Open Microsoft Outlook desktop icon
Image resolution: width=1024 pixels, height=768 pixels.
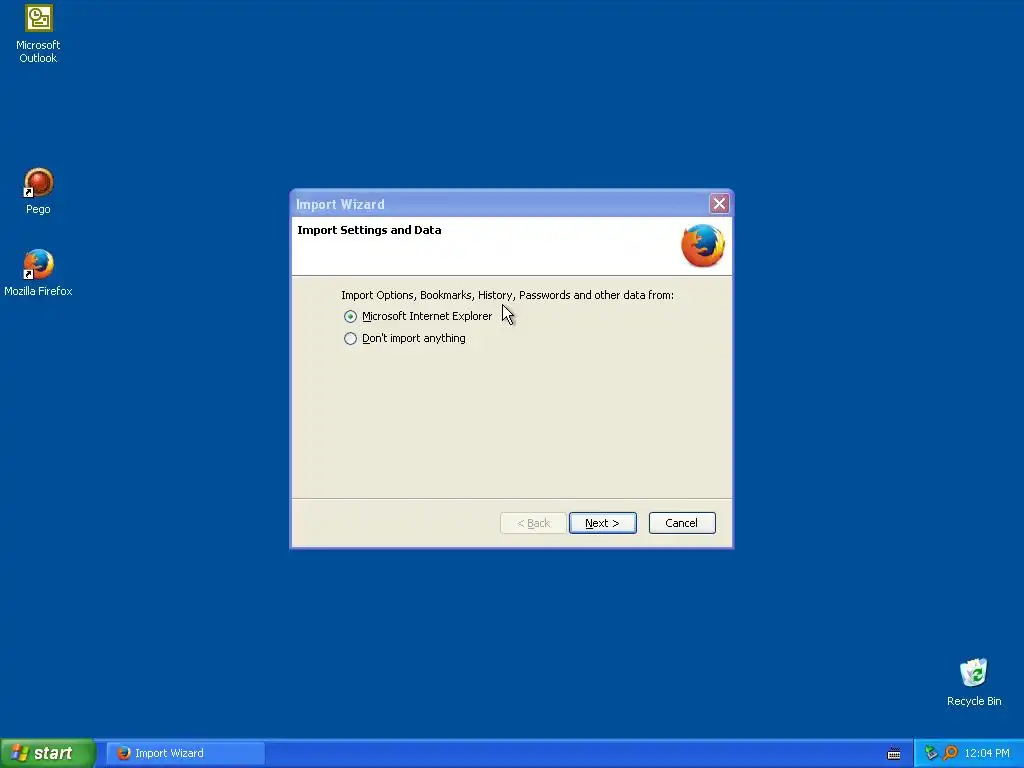pos(38,34)
